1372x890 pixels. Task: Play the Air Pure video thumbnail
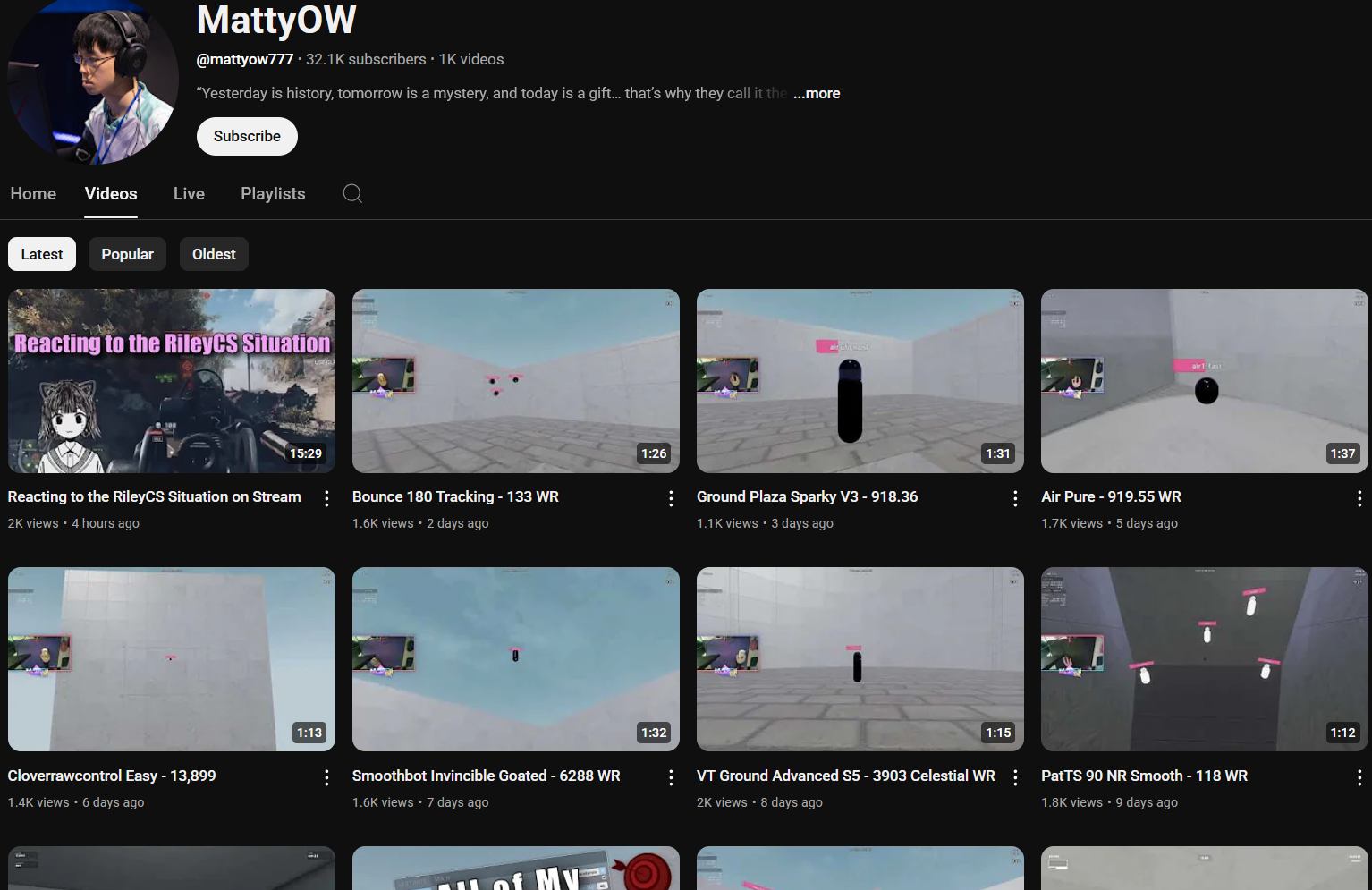tap(1205, 381)
